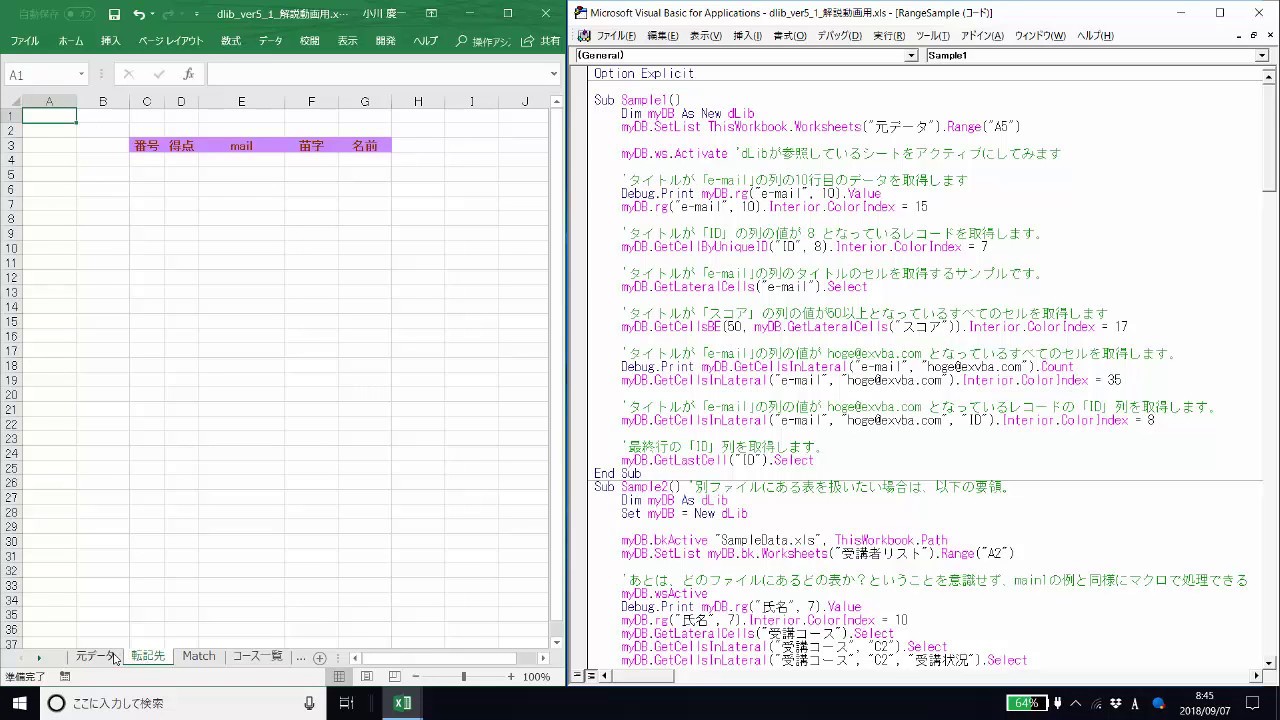Click the macro record icon in status bar
The width and height of the screenshot is (1280, 720).
(65, 676)
